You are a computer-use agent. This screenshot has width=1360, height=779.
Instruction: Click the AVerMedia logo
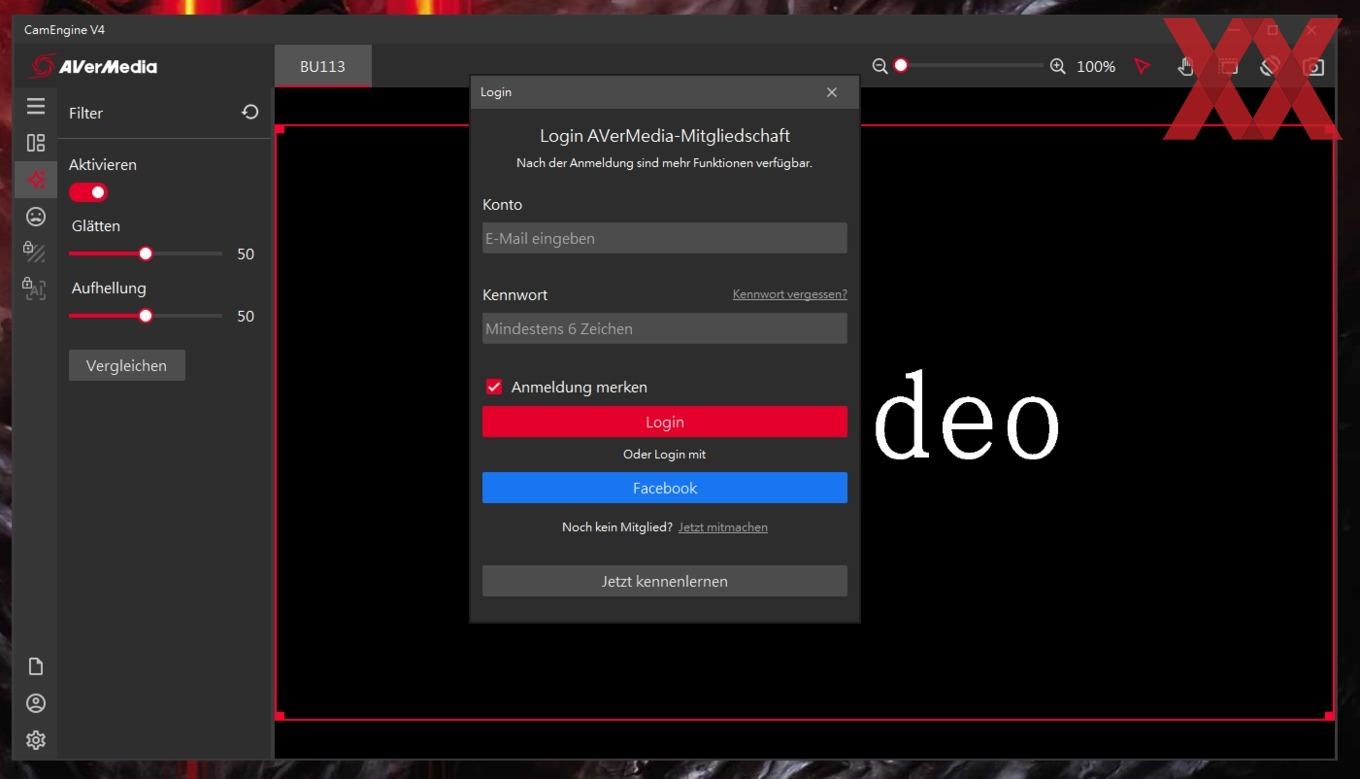click(x=95, y=67)
